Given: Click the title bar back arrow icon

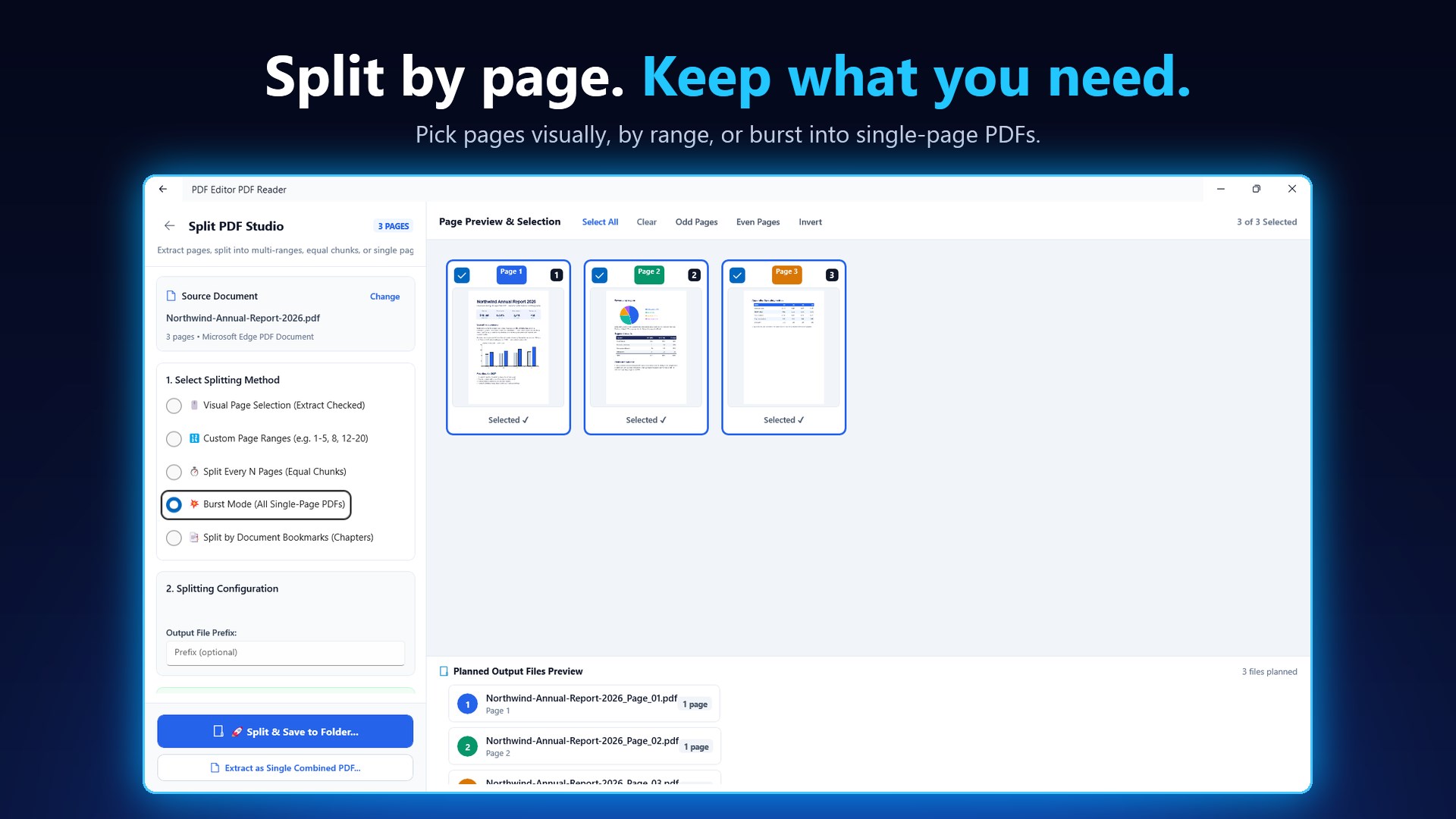Looking at the screenshot, I should click(163, 190).
